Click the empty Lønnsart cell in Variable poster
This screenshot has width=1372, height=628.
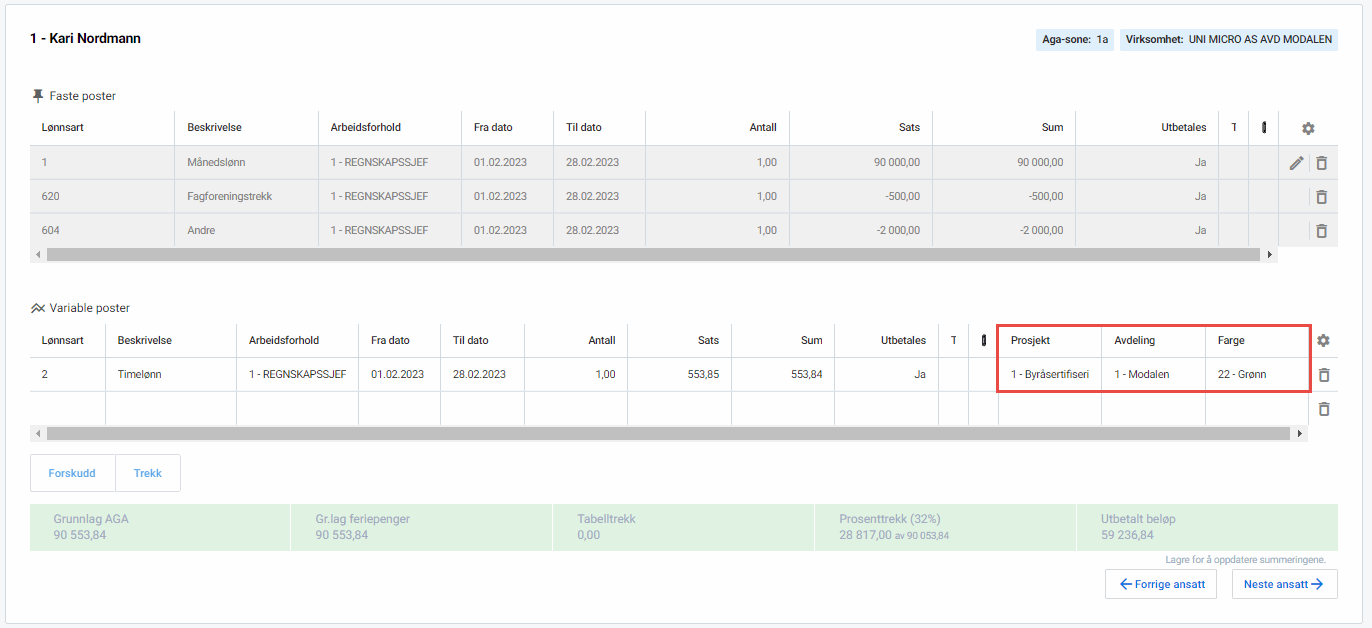click(67, 409)
